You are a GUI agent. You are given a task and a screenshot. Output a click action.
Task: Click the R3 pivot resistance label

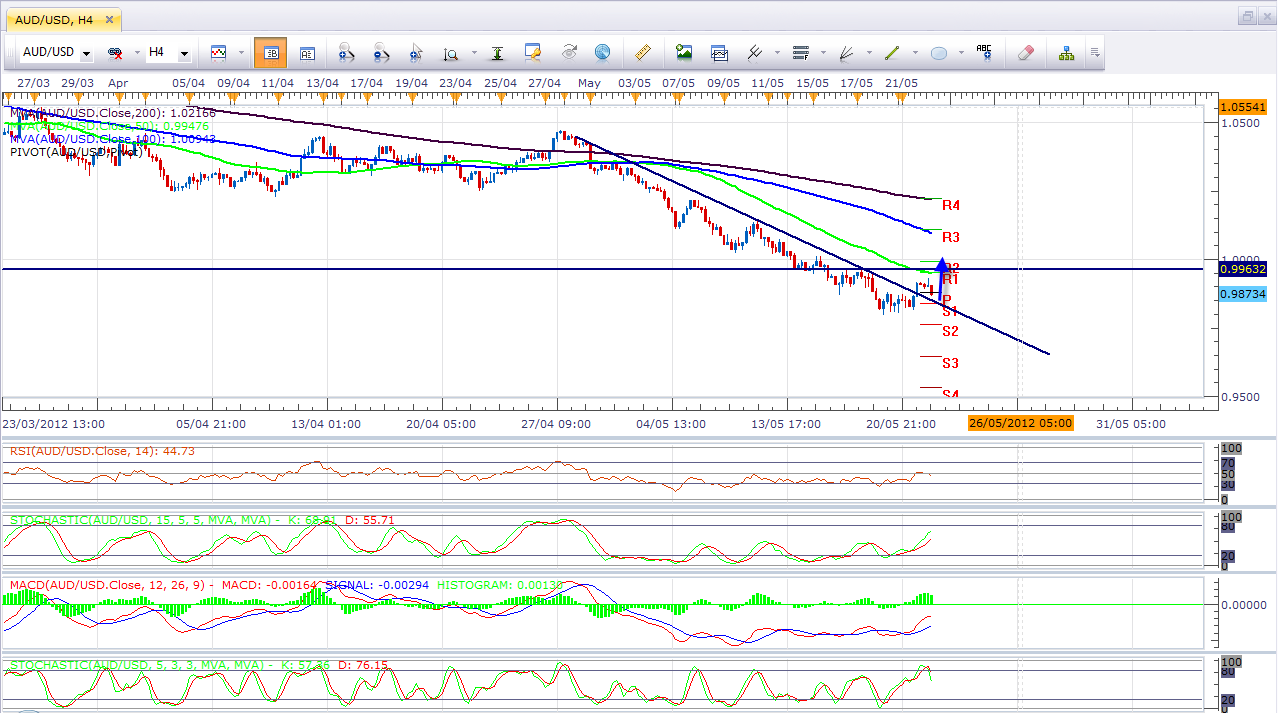coord(951,237)
